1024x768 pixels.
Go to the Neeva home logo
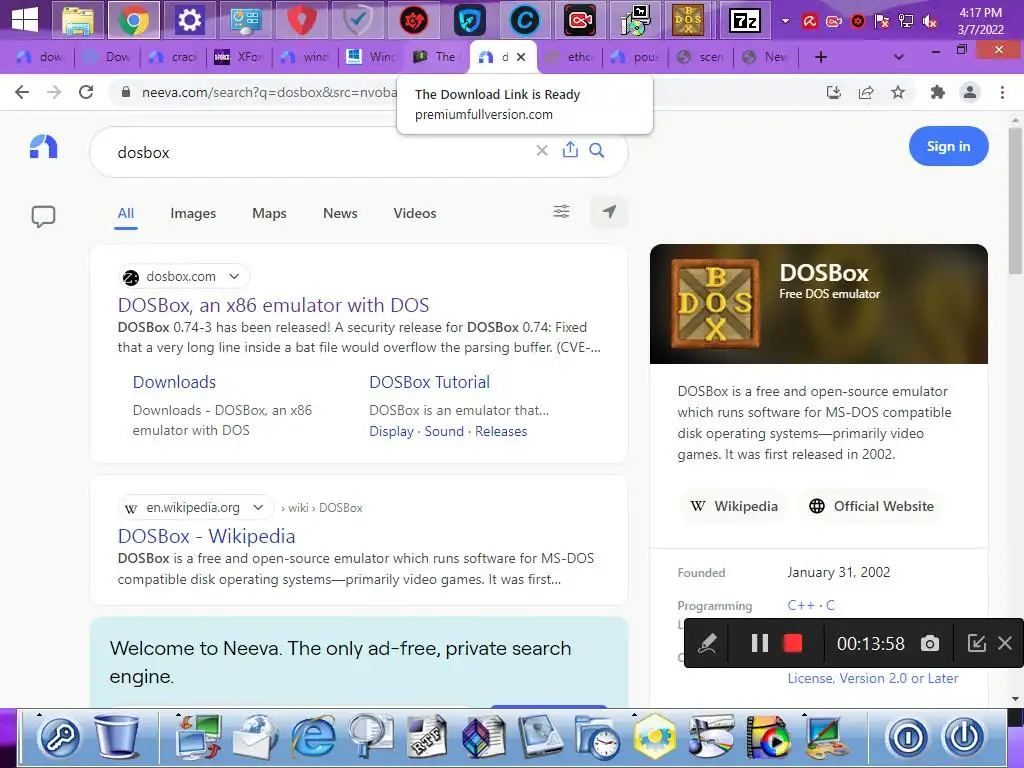pyautogui.click(x=44, y=146)
